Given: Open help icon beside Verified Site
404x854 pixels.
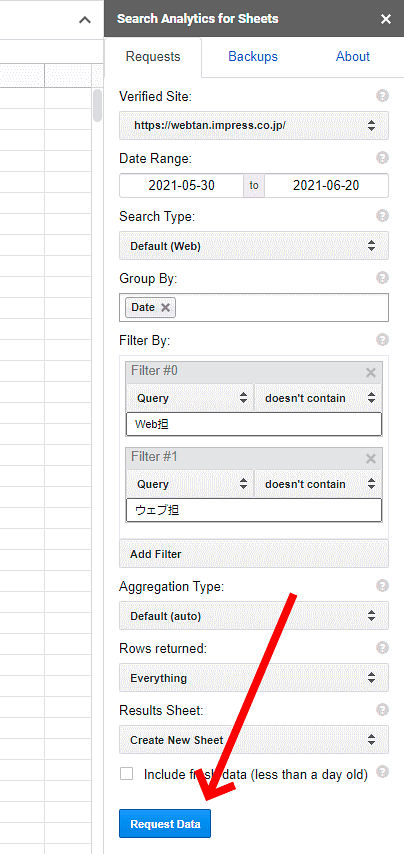Looking at the screenshot, I should pos(383,96).
